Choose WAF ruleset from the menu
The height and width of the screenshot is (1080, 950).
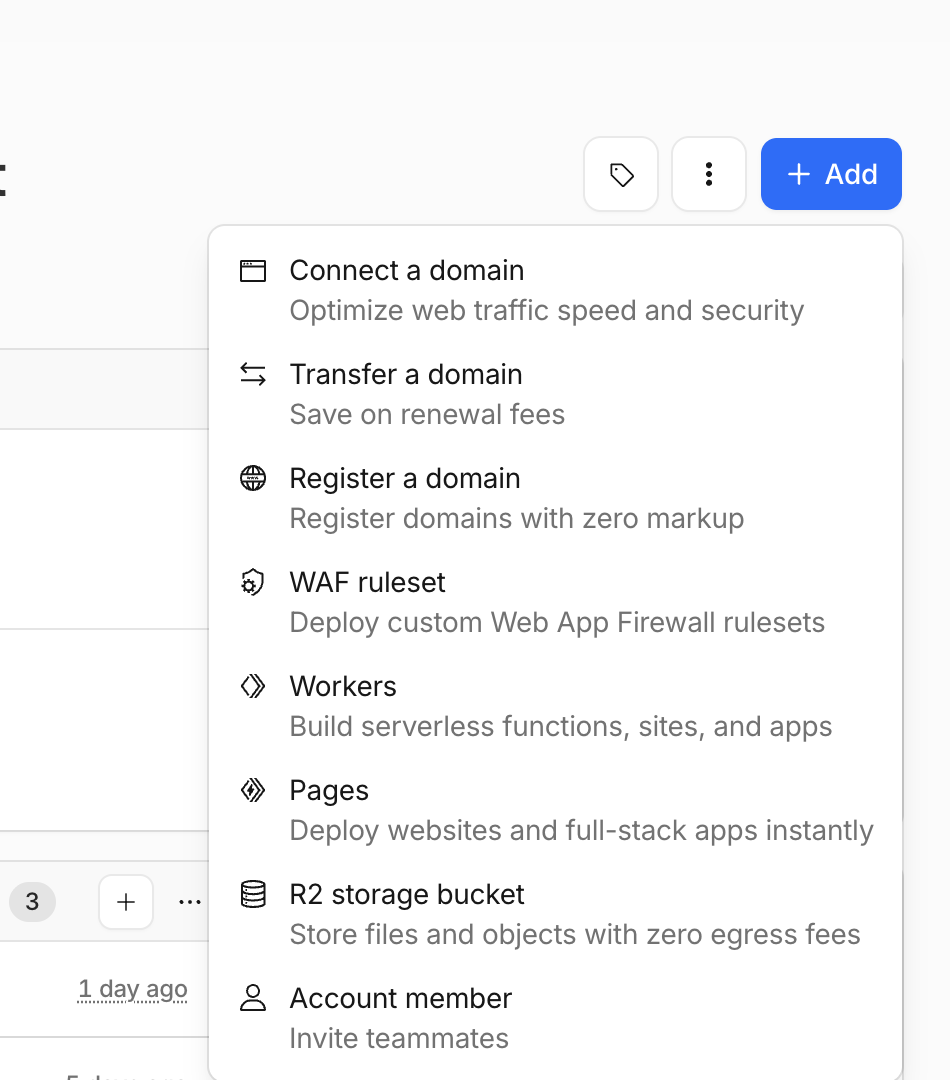click(x=555, y=602)
